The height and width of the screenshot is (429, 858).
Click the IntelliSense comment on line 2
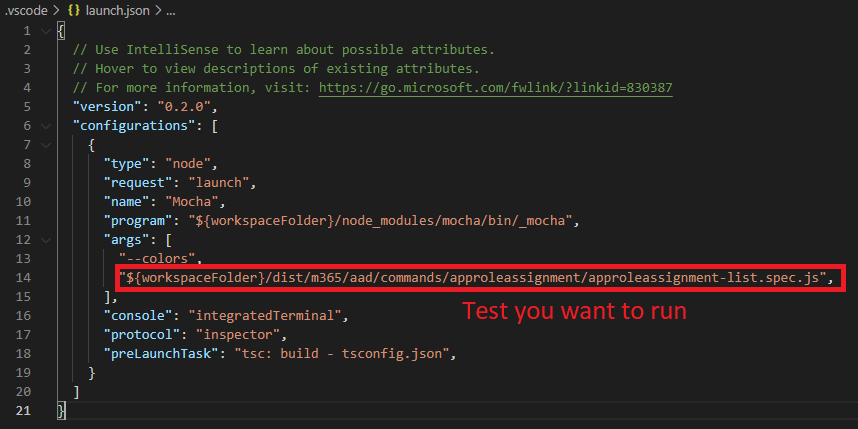pos(284,50)
